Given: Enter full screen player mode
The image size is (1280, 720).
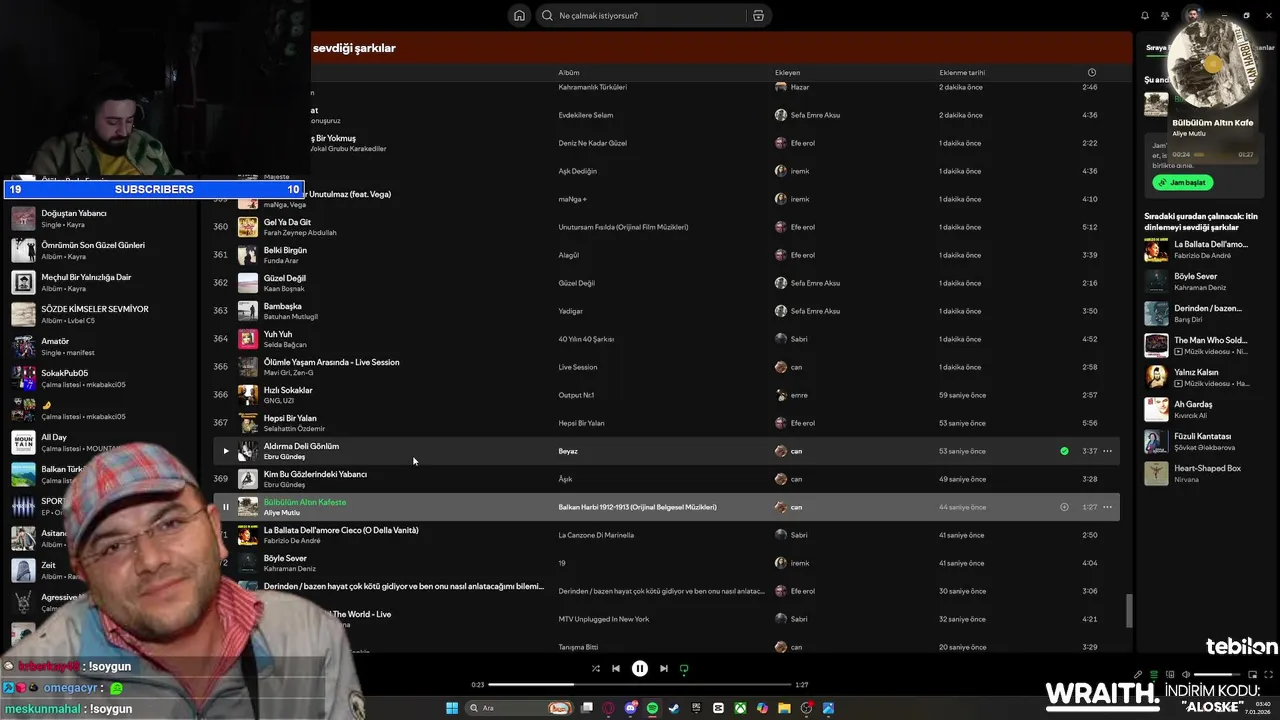Looking at the screenshot, I should pyautogui.click(x=1268, y=674).
